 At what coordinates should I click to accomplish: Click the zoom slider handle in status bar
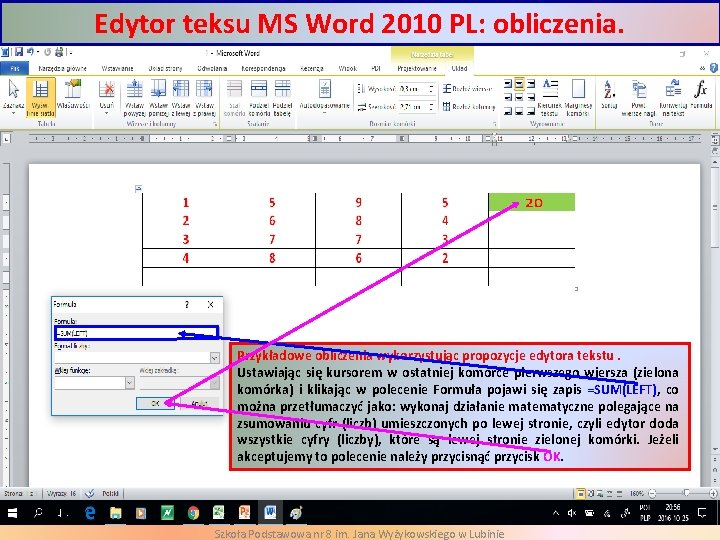click(x=686, y=493)
